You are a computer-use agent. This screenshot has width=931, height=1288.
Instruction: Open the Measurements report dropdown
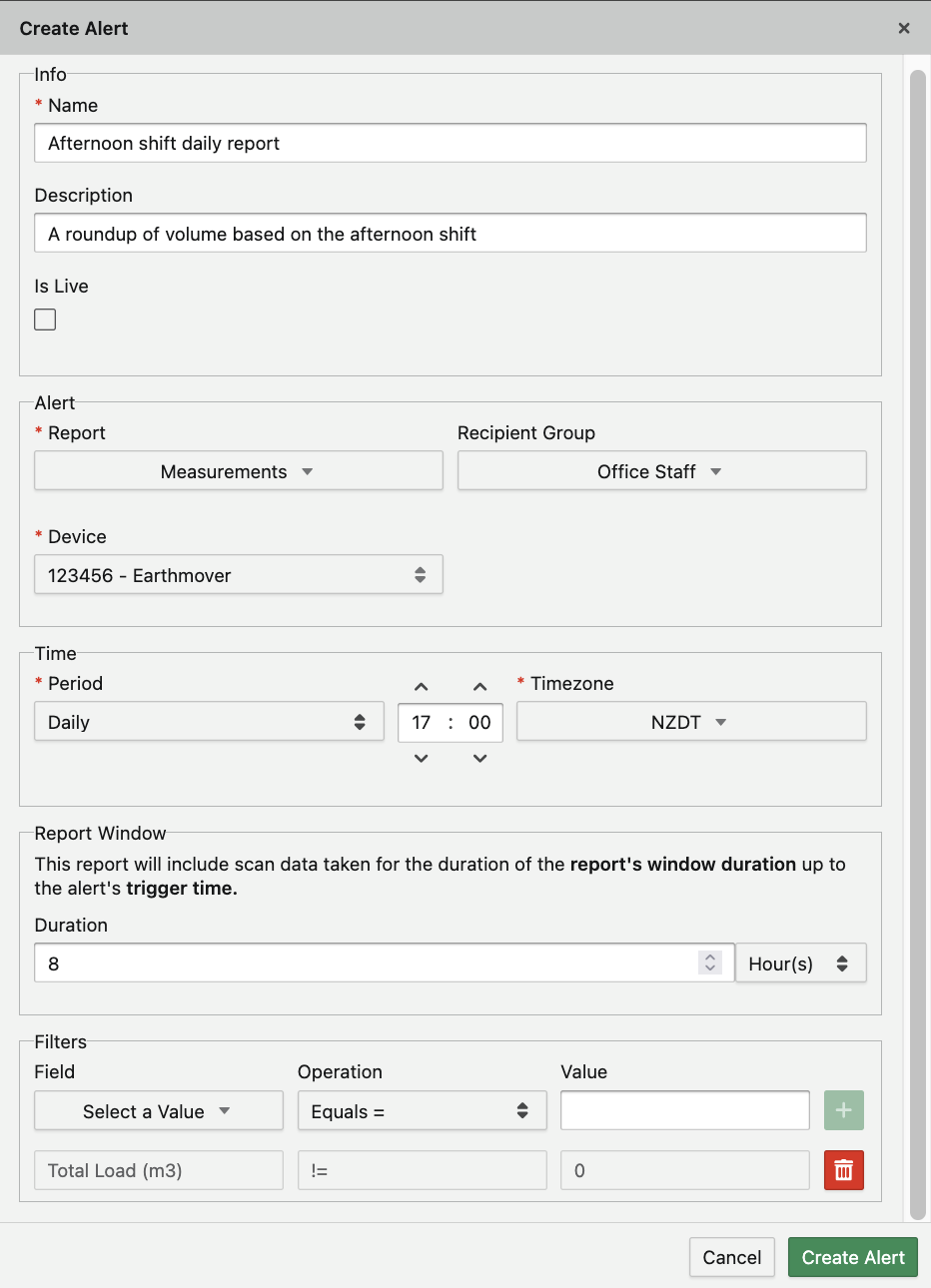[238, 471]
